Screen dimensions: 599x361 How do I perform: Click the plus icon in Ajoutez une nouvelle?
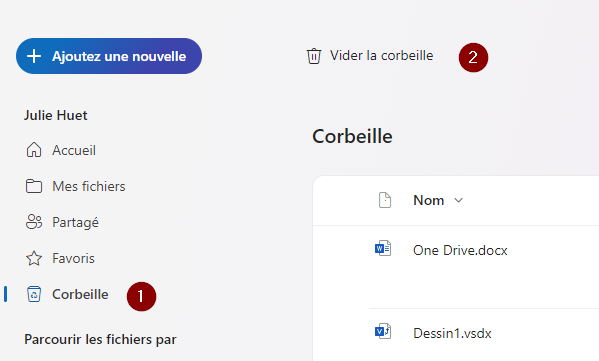pos(34,56)
